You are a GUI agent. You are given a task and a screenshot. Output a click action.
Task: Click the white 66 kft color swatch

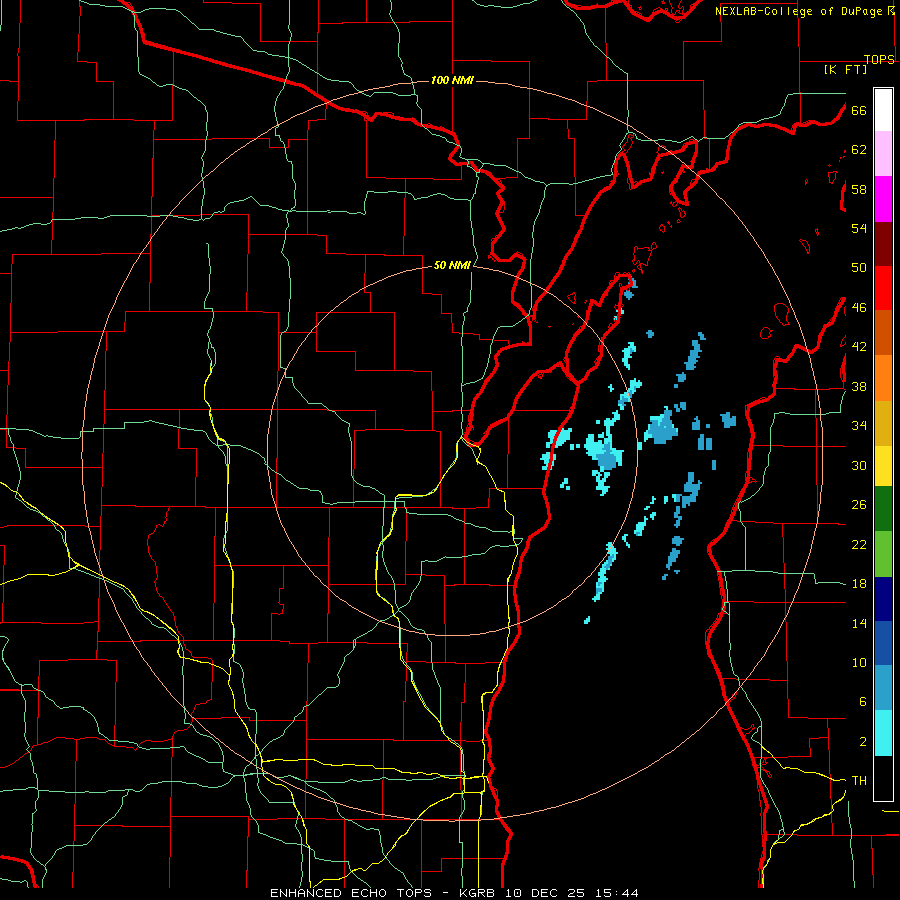(x=883, y=110)
